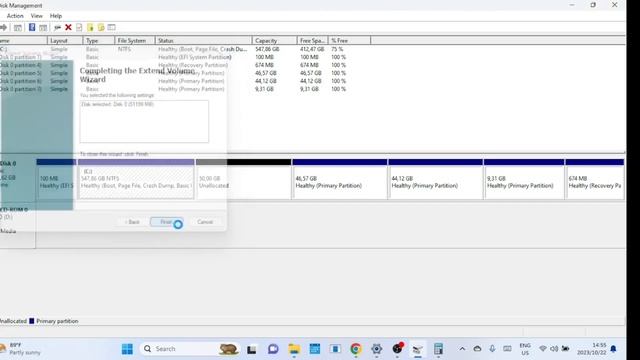
Task: Open the blue calendar-like taskbar app
Action: [x=315, y=349]
